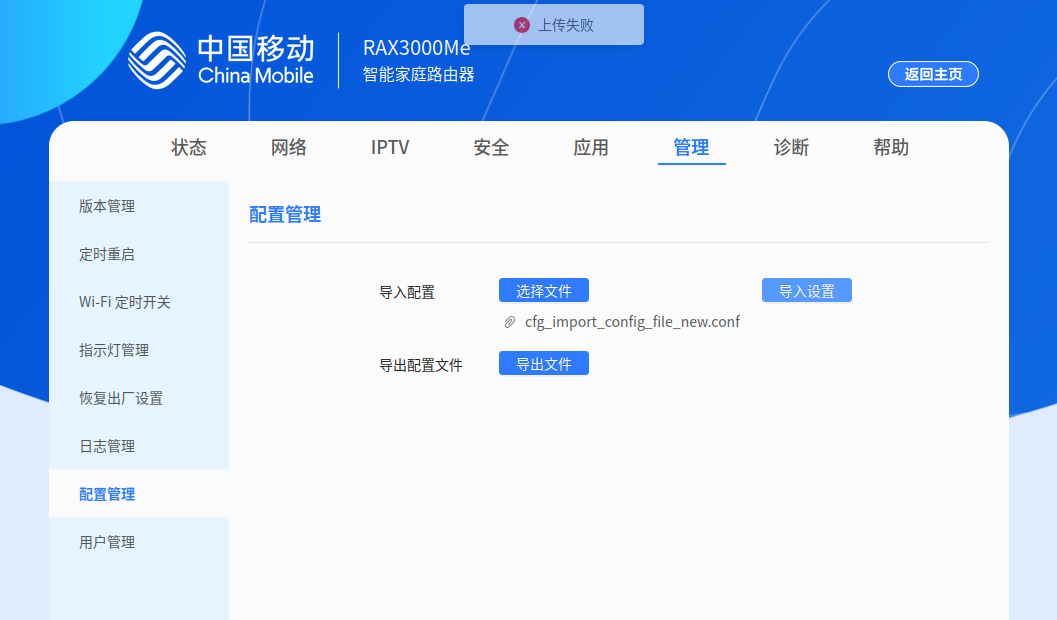This screenshot has width=1057, height=620.
Task: Dismiss the 上传失败 error notification icon
Action: coord(521,25)
